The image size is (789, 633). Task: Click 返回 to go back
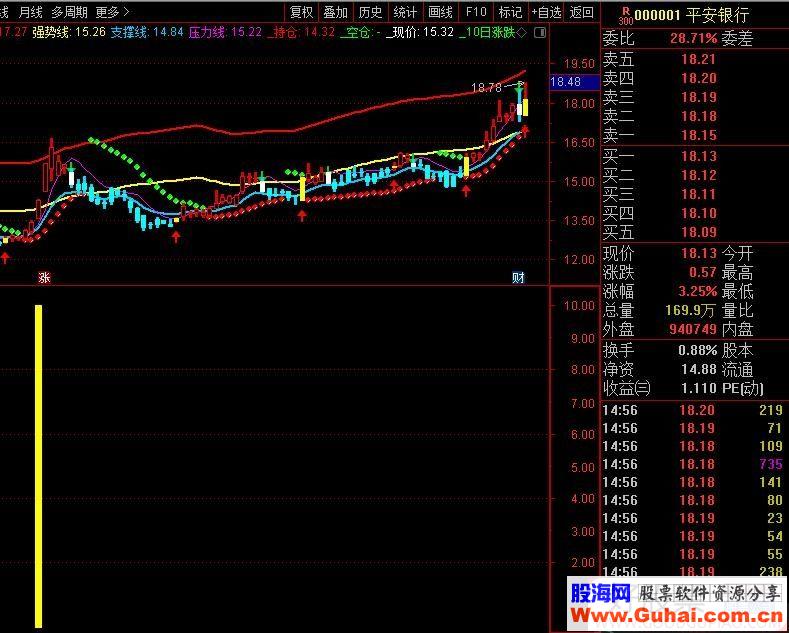click(582, 12)
